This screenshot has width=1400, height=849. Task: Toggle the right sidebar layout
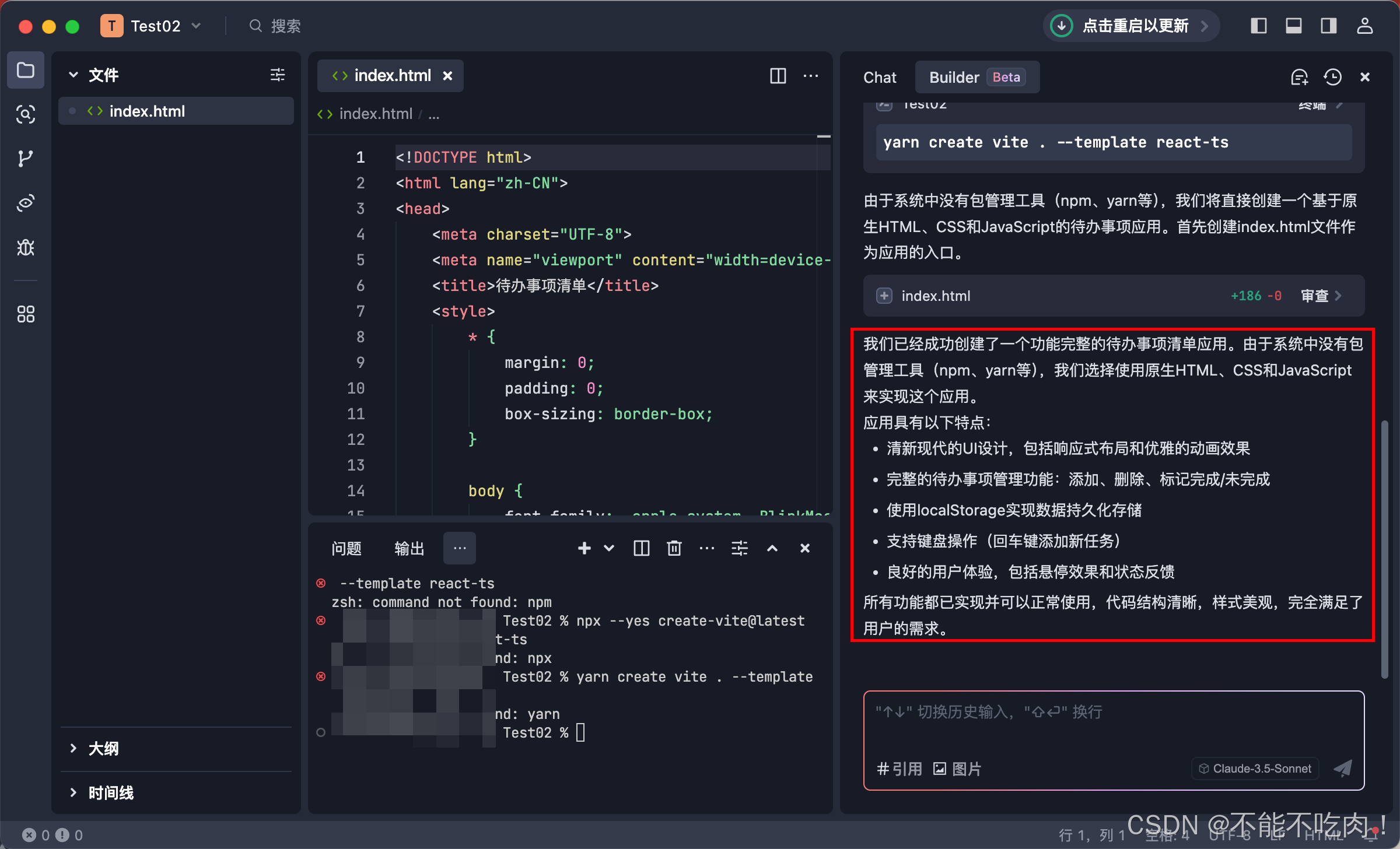point(1328,26)
